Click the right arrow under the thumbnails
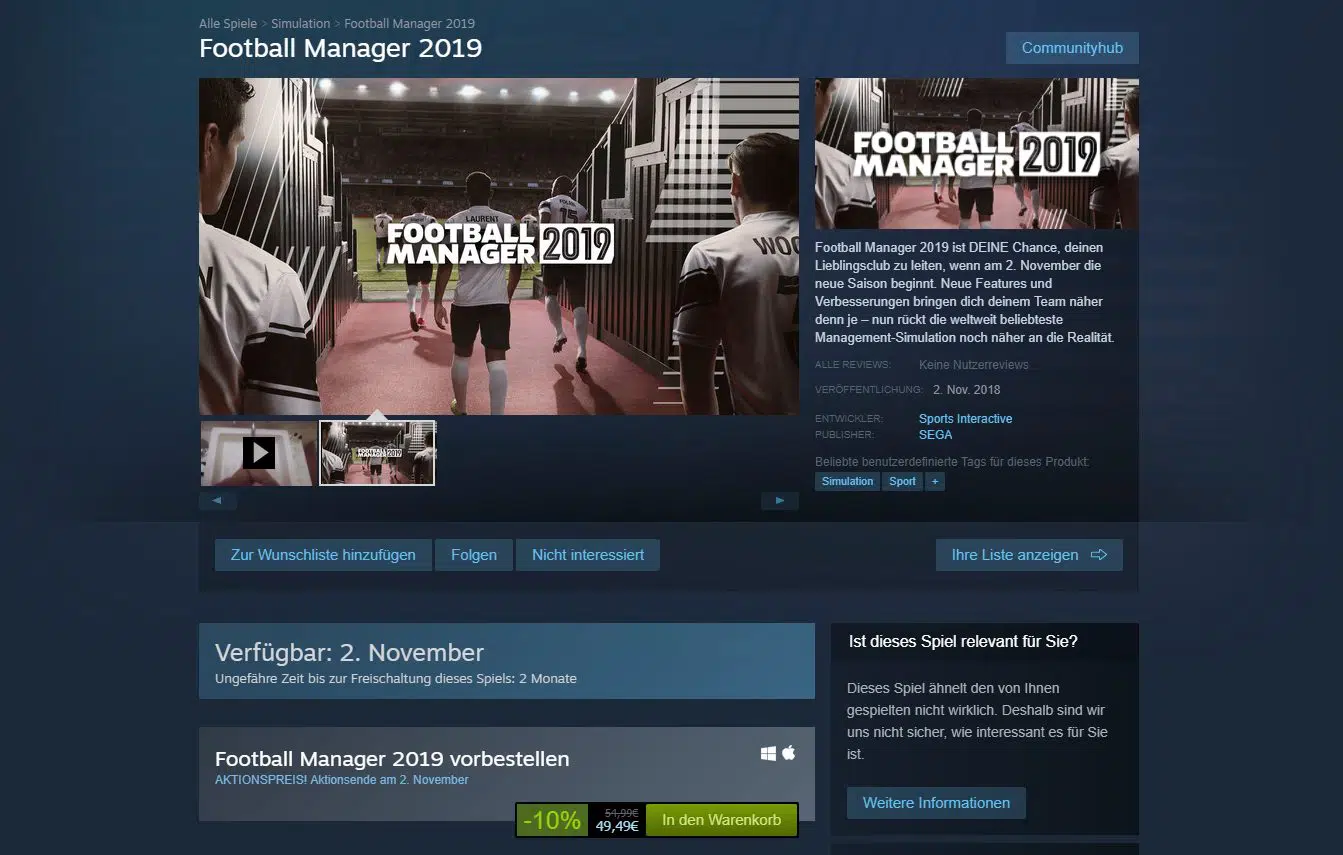The height and width of the screenshot is (855, 1343). (780, 500)
